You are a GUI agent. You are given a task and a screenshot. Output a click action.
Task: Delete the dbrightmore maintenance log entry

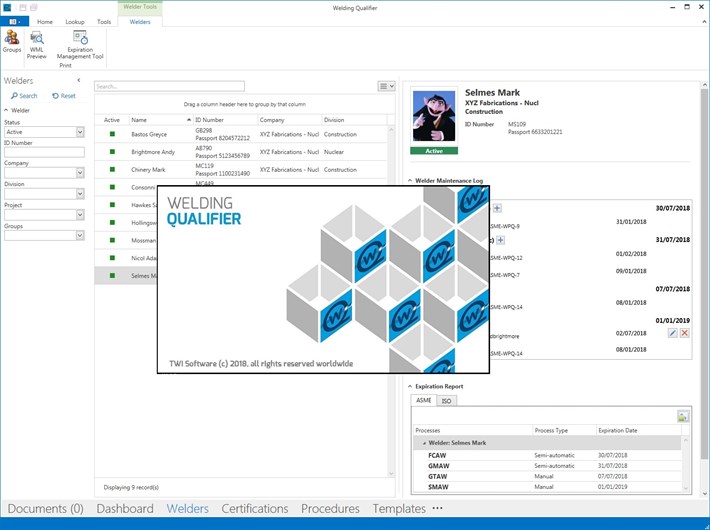pyautogui.click(x=685, y=333)
